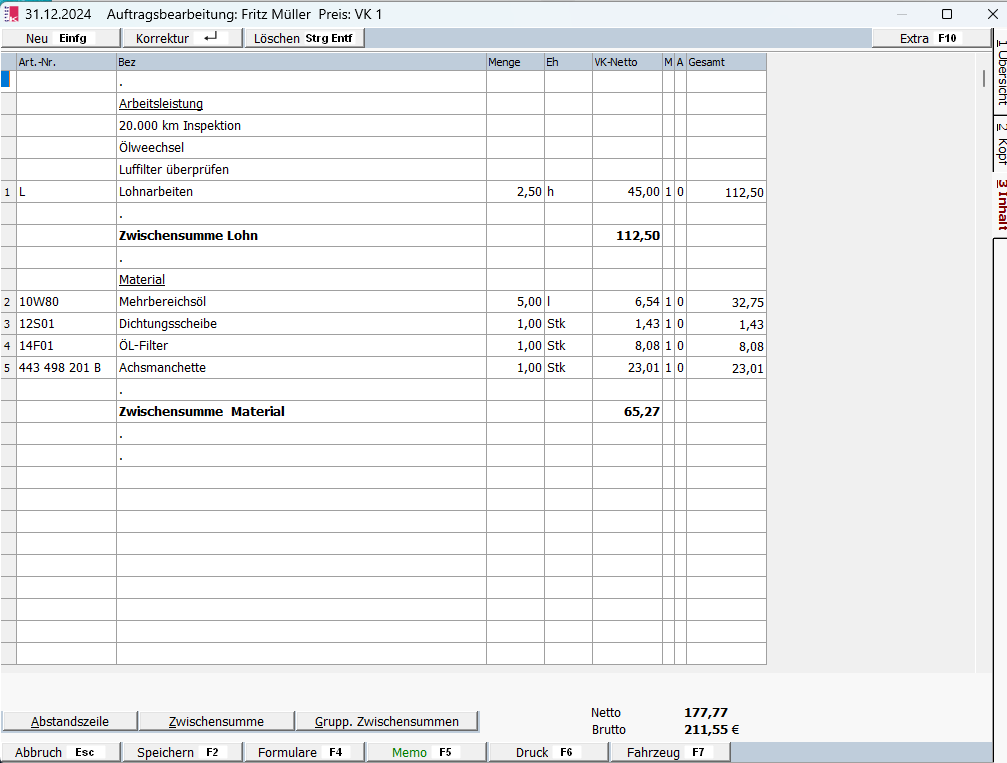The image size is (1007, 763).
Task: Save order with Speichern
Action: 180,752
